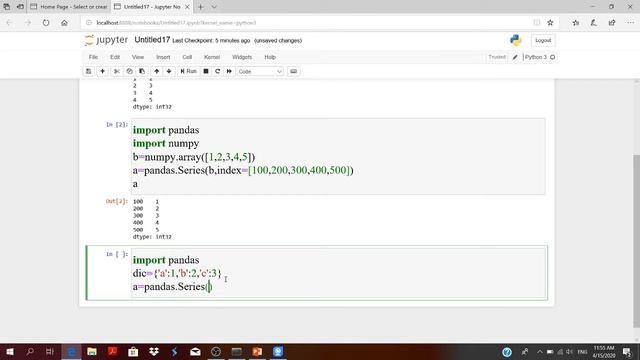Click the Out[2] series output text
The image size is (640, 360).
click(x=152, y=219)
